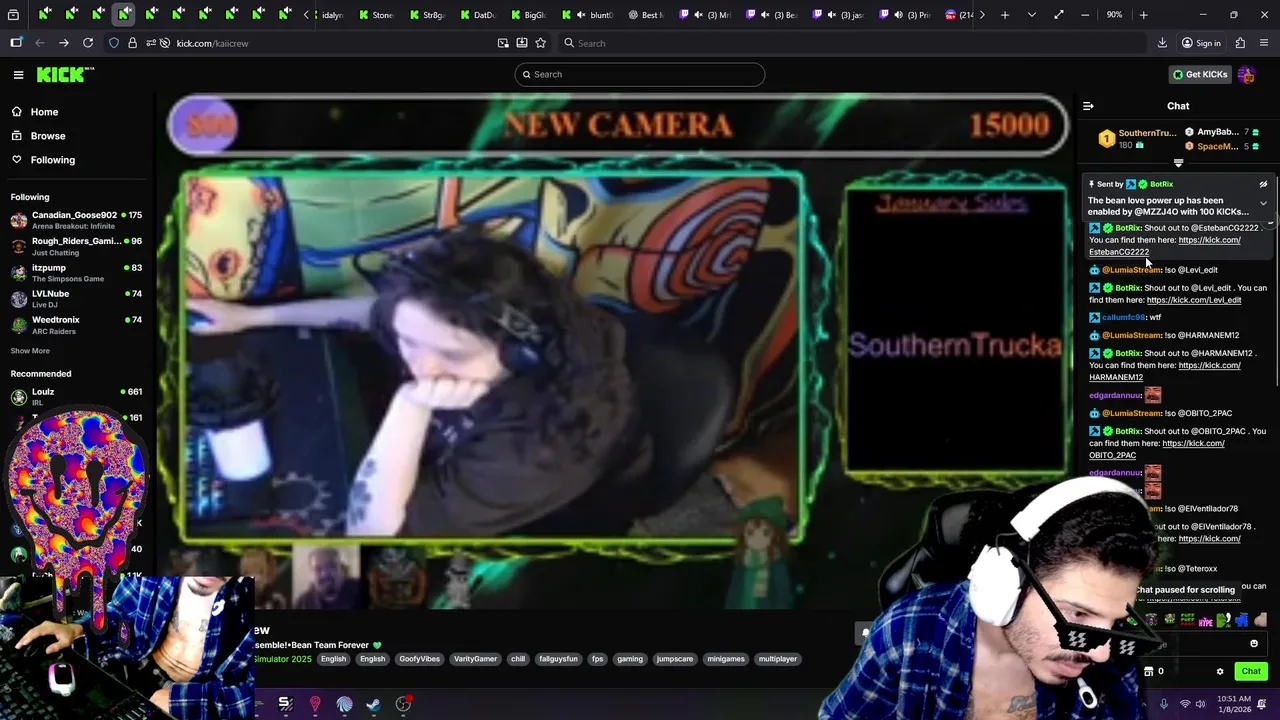Open recommended Loulz channel
Viewport: 1280px width, 720px height.
[x=75, y=397]
